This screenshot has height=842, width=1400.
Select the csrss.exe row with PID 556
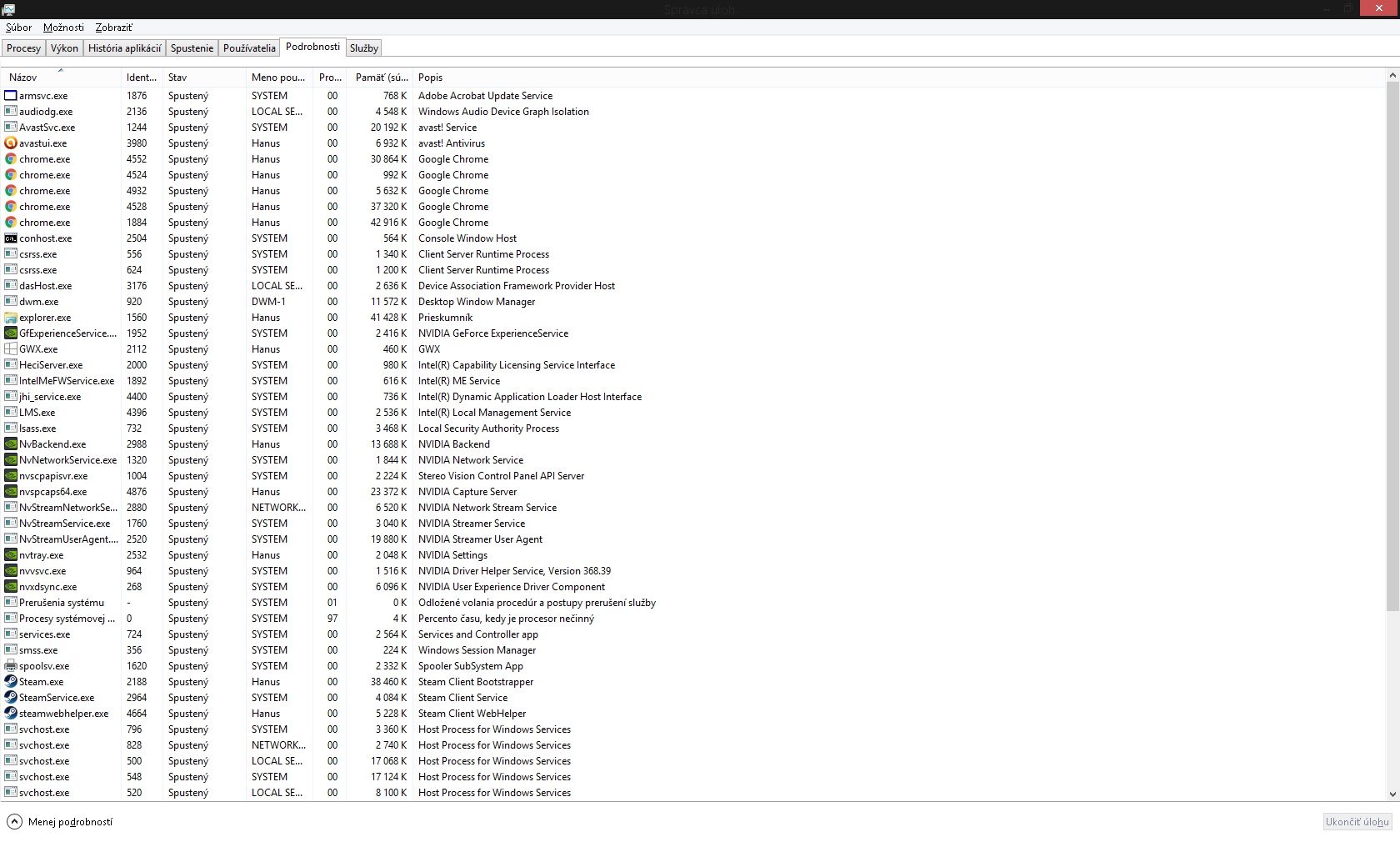click(x=692, y=254)
